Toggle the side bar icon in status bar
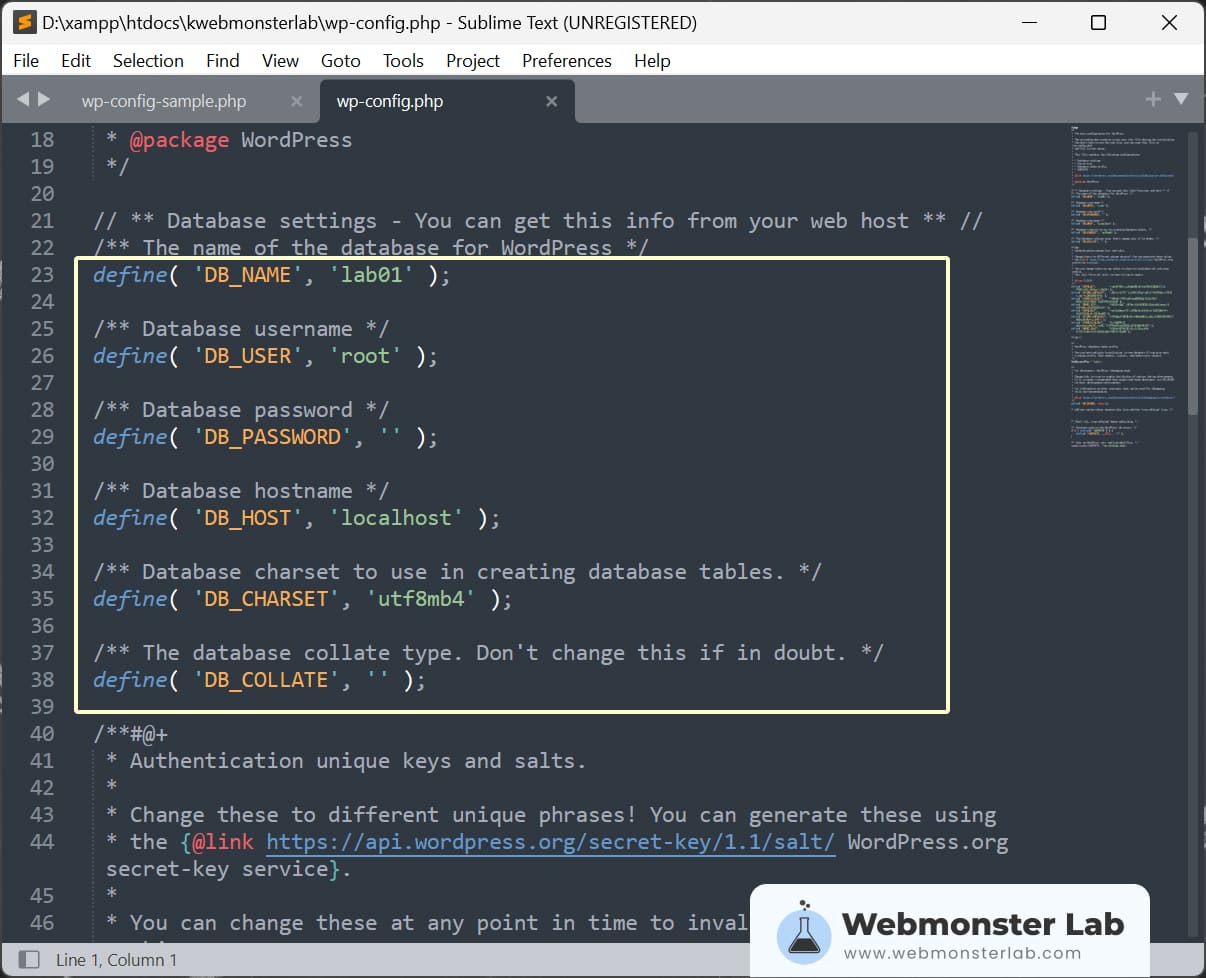 29,959
